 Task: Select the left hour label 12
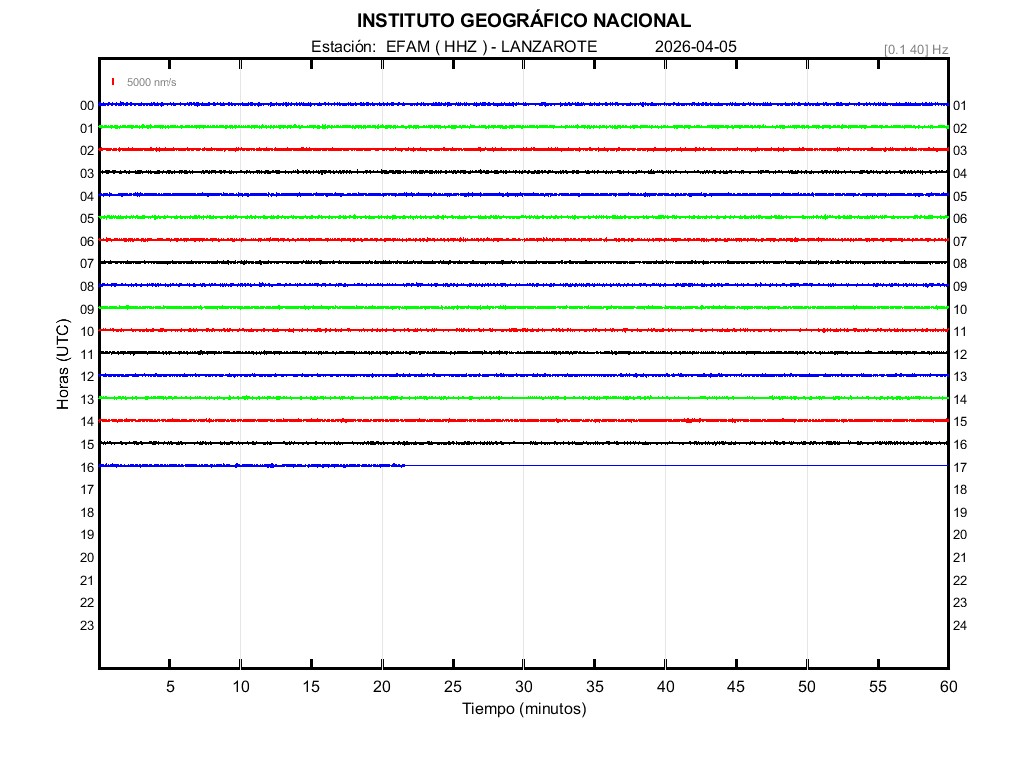pos(87,377)
